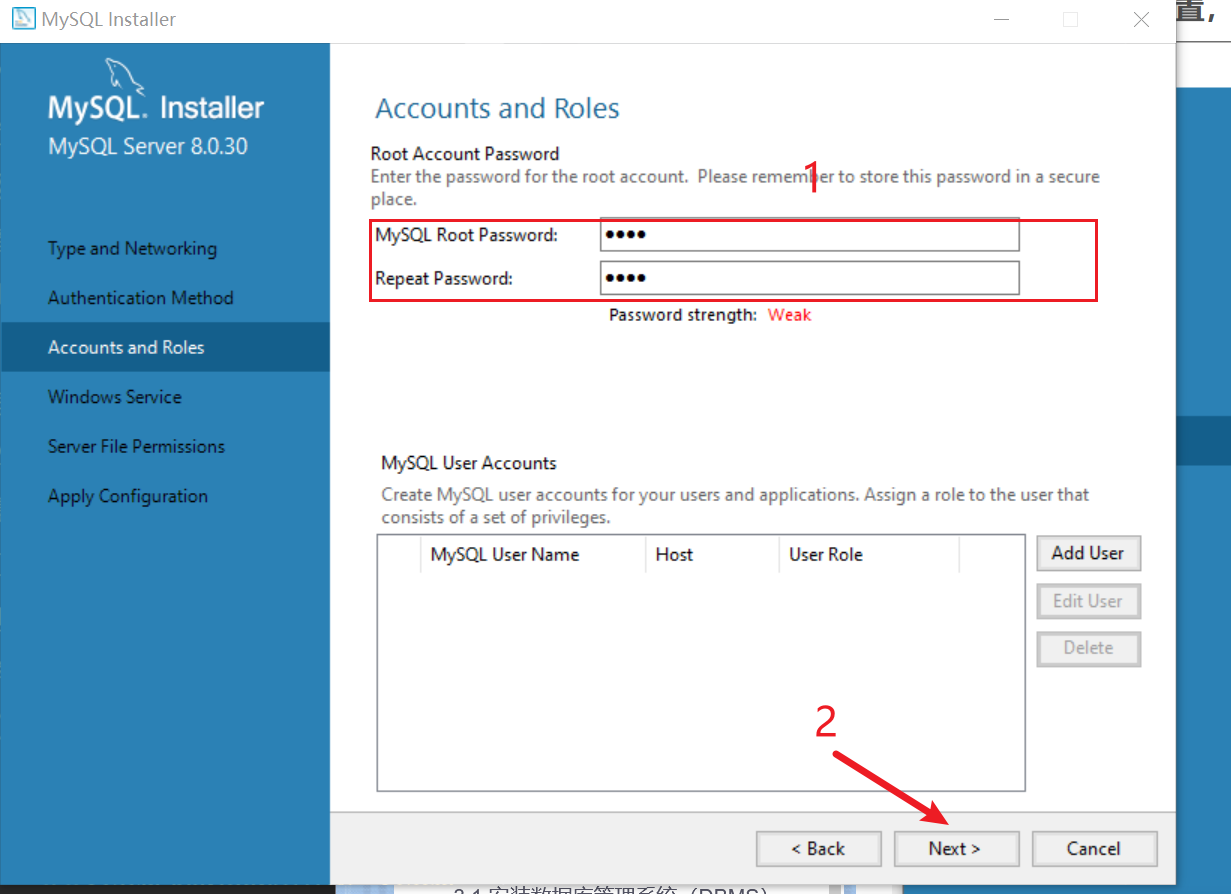
Task: Click the Weak password strength label
Action: (789, 315)
